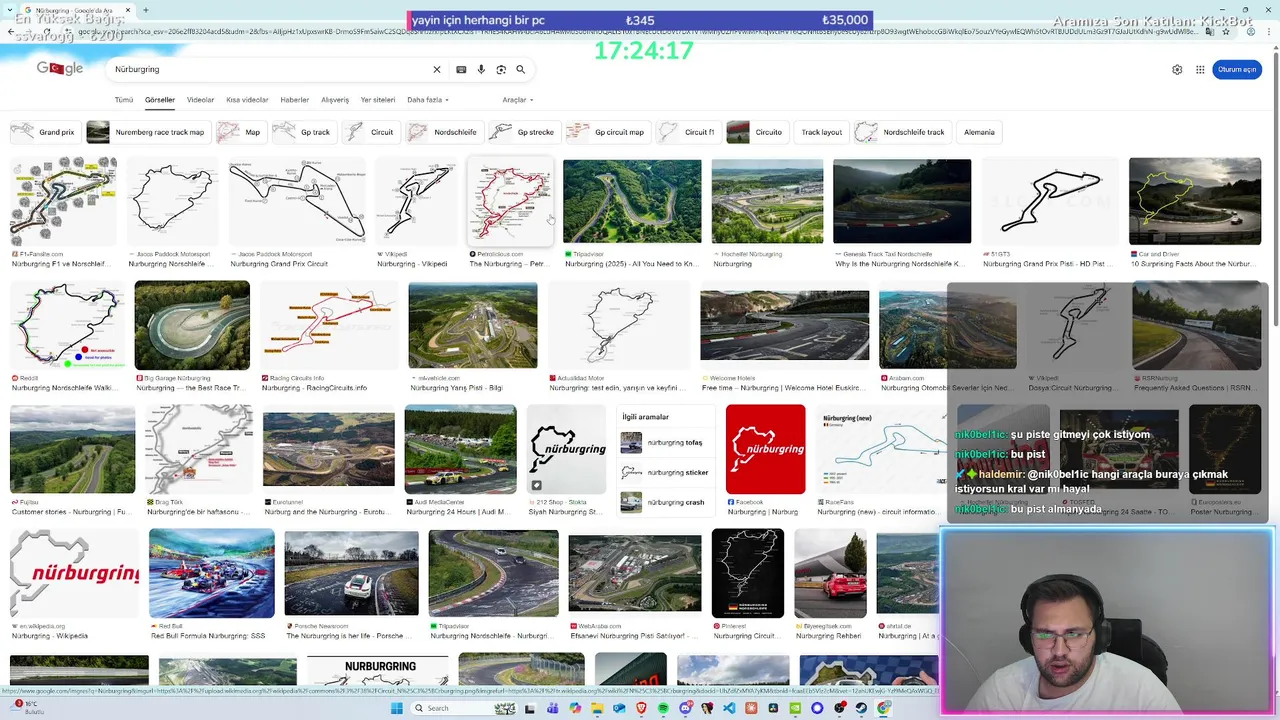Switch to the Videolar tab

coord(201,100)
